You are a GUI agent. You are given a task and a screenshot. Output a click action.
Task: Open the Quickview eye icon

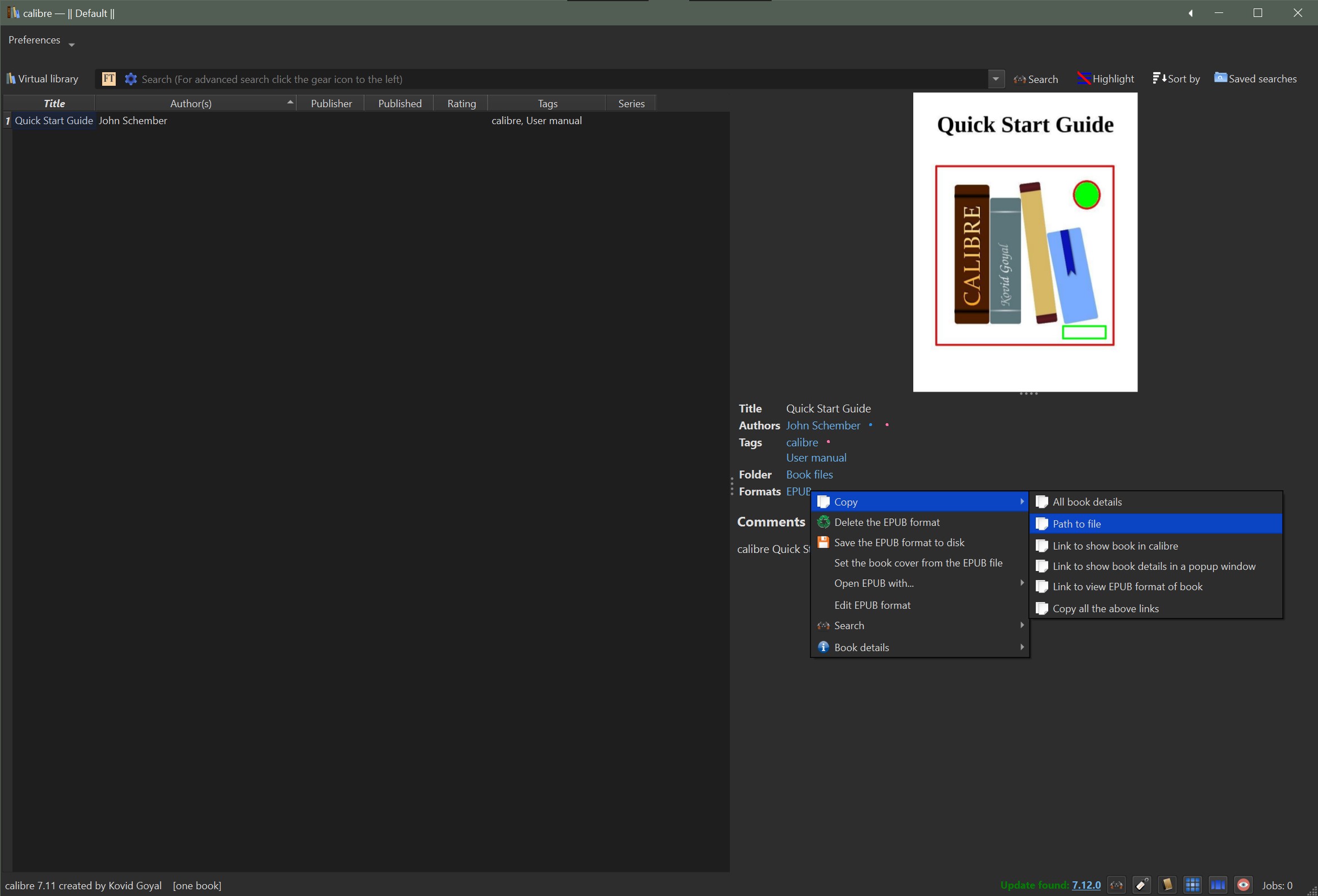pos(1243,885)
